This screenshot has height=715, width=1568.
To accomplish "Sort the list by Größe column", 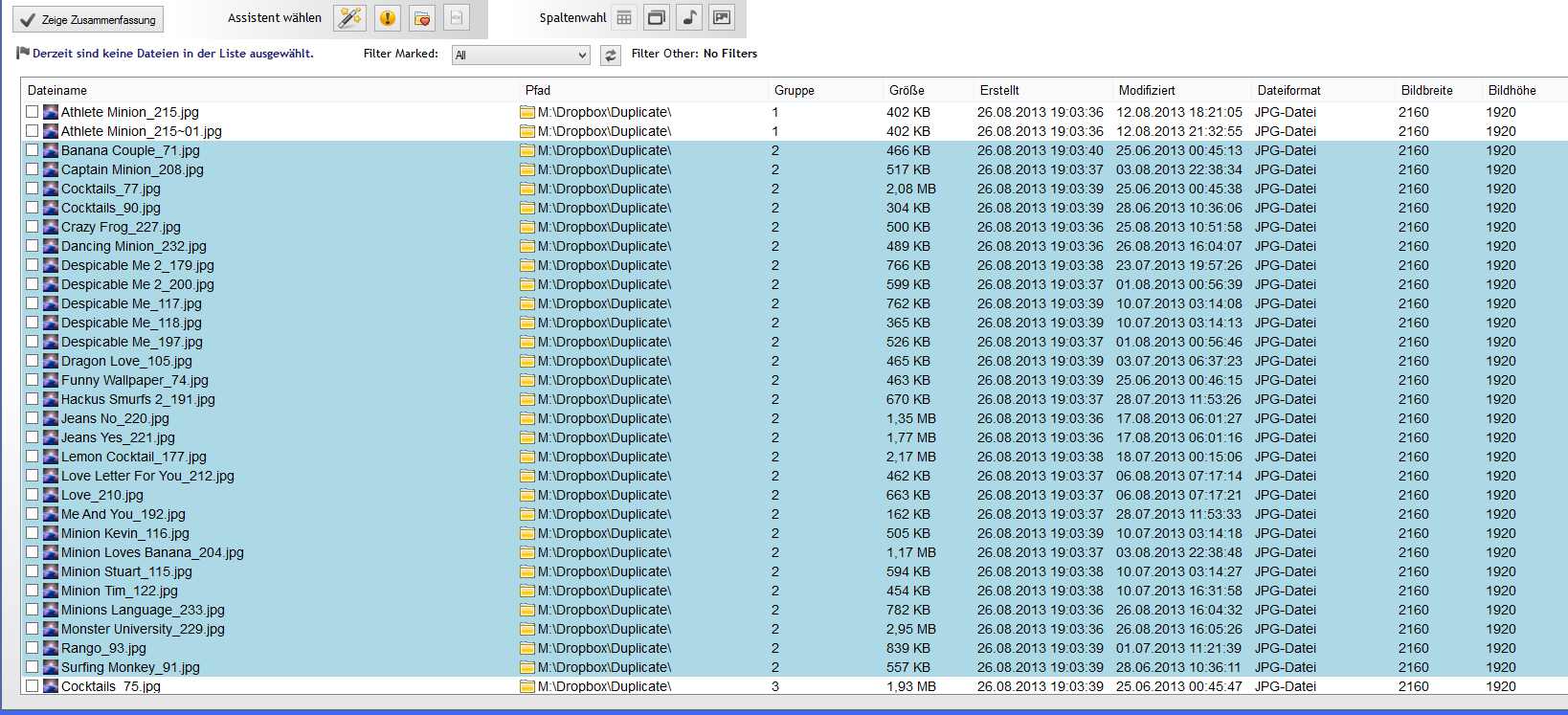I will click(x=907, y=90).
